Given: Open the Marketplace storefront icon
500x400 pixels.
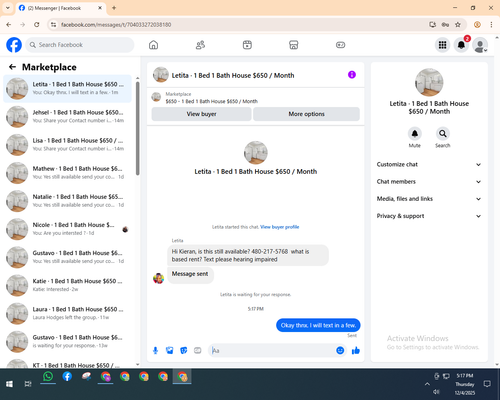Looking at the screenshot, I should click(x=294, y=45).
